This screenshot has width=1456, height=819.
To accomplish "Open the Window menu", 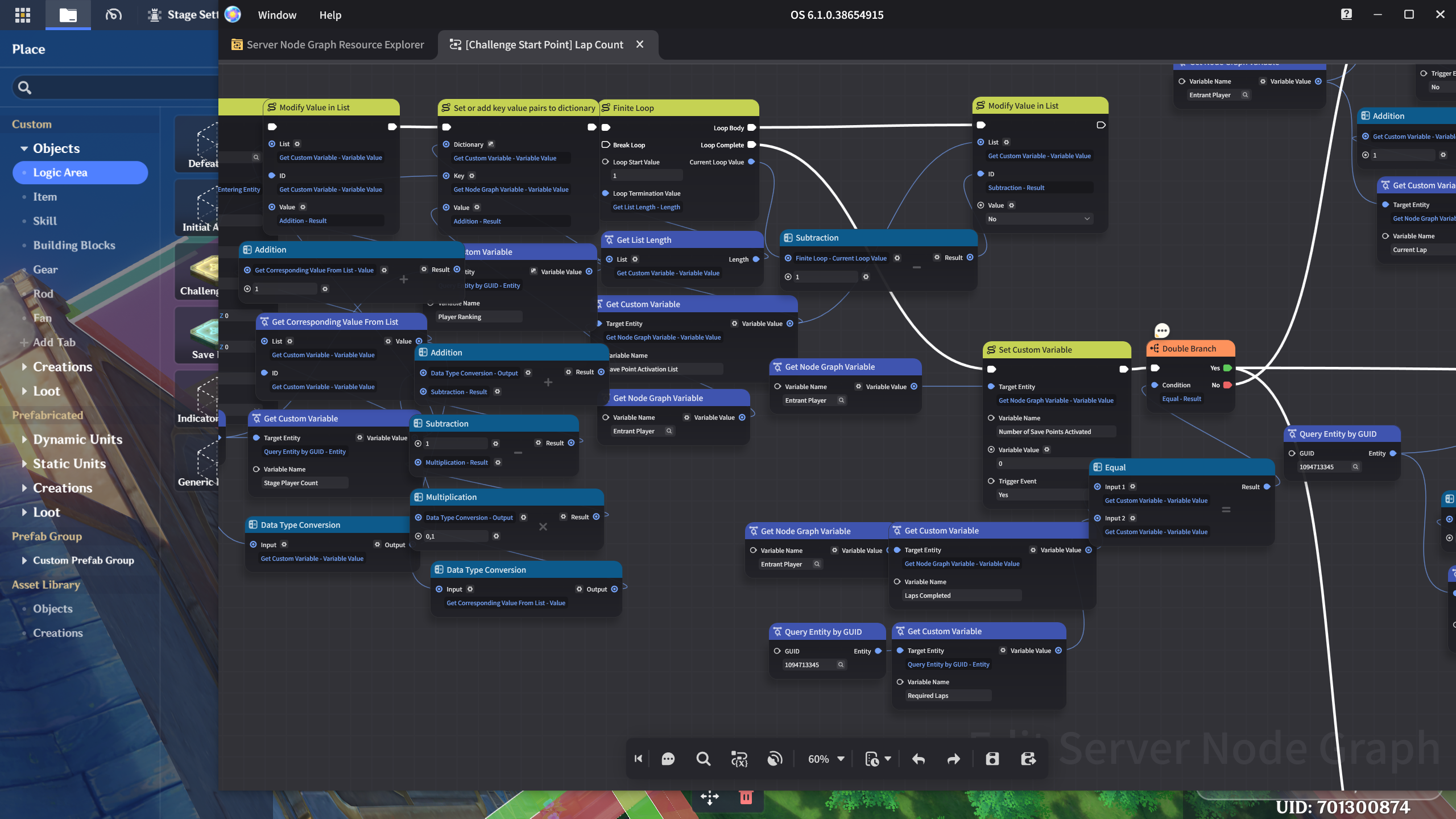I will click(x=277, y=15).
